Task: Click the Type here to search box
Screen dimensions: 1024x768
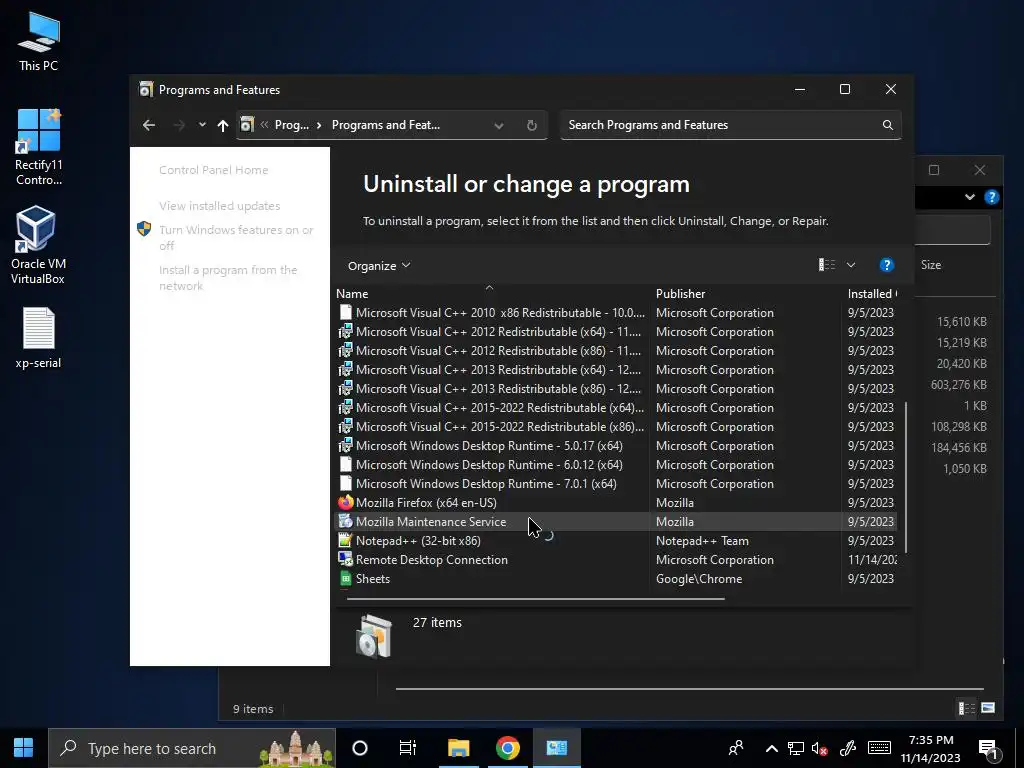Action: pos(191,748)
